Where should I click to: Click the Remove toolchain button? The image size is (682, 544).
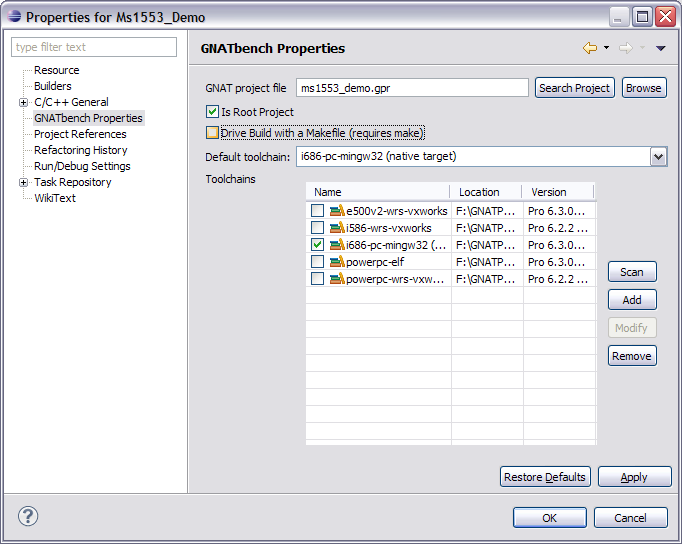[x=632, y=356]
